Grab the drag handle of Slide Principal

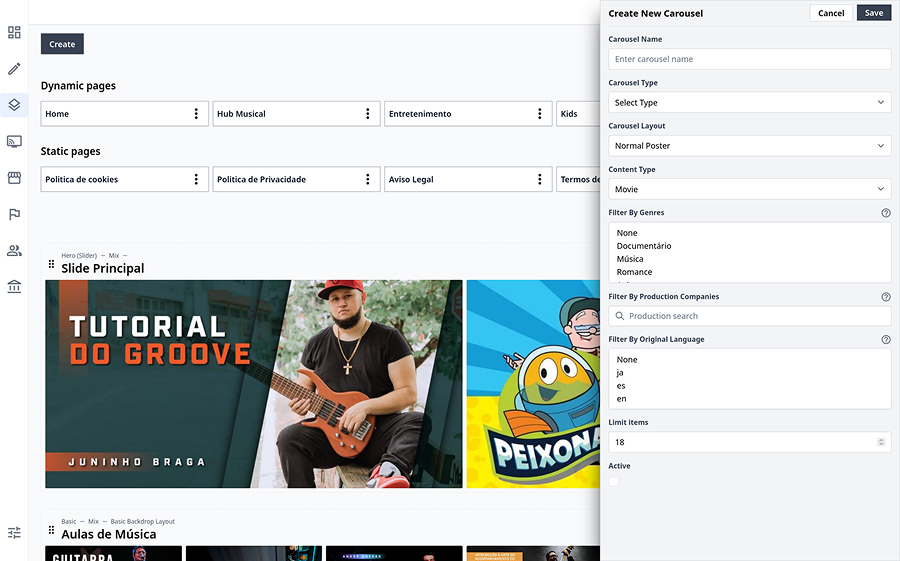click(51, 264)
